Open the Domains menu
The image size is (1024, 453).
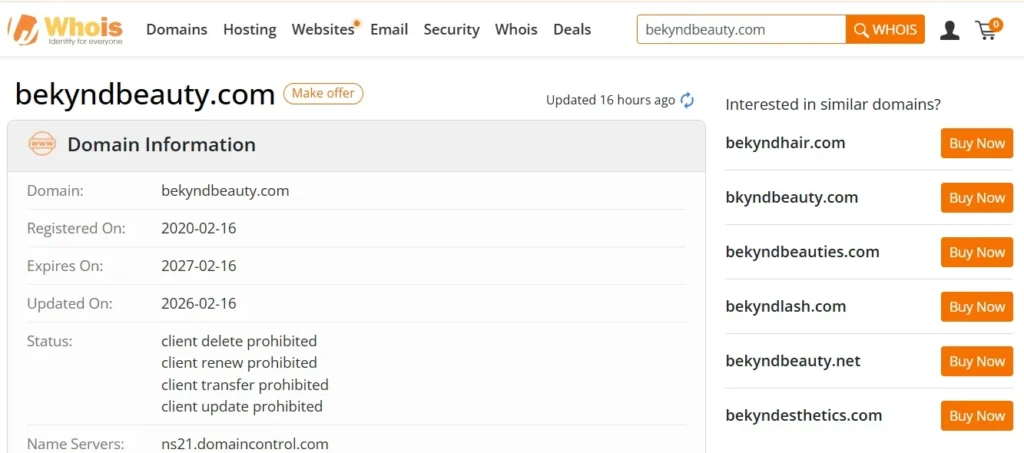tap(176, 29)
